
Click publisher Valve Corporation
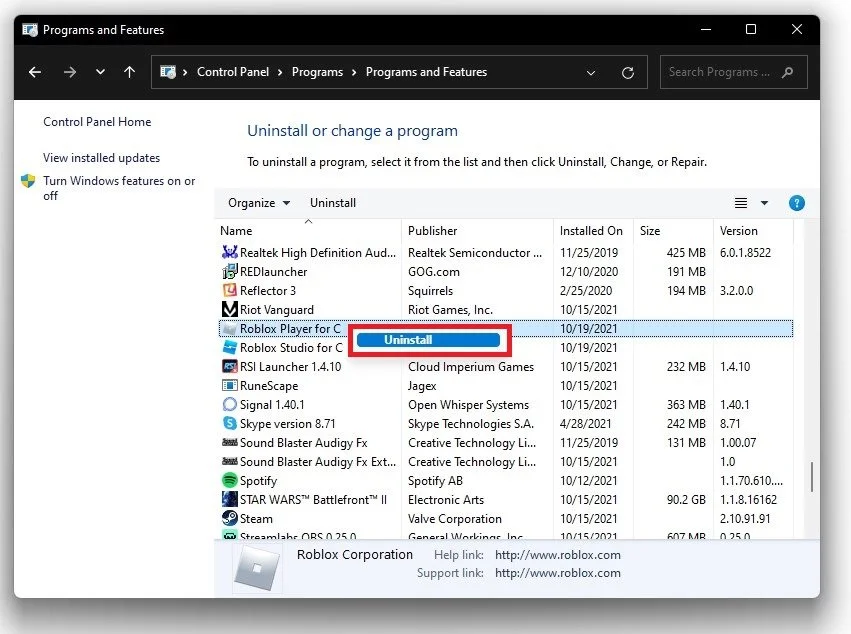click(455, 519)
